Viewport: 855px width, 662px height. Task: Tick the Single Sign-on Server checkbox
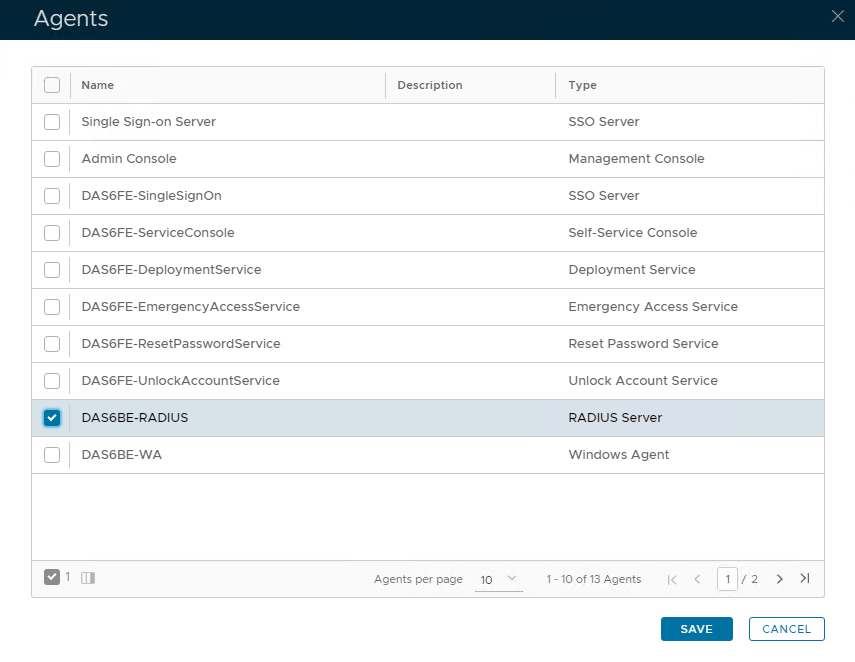coord(52,122)
